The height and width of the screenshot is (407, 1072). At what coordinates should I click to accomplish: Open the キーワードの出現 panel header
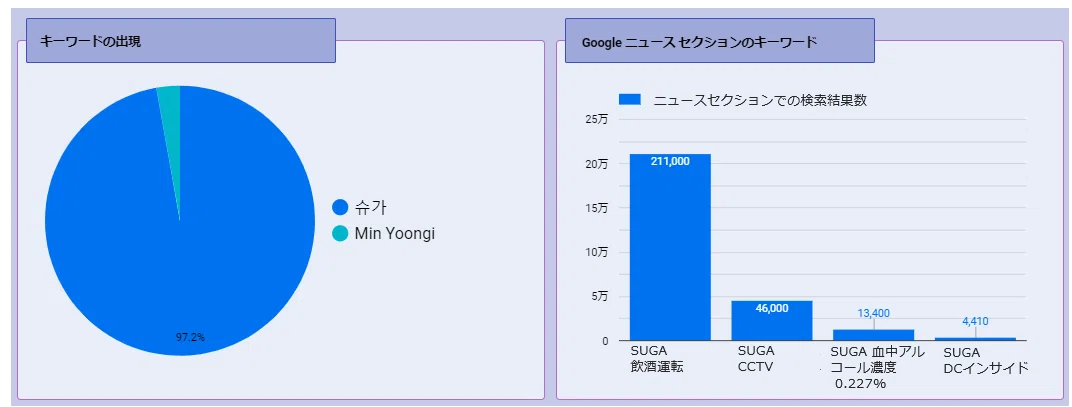180,40
